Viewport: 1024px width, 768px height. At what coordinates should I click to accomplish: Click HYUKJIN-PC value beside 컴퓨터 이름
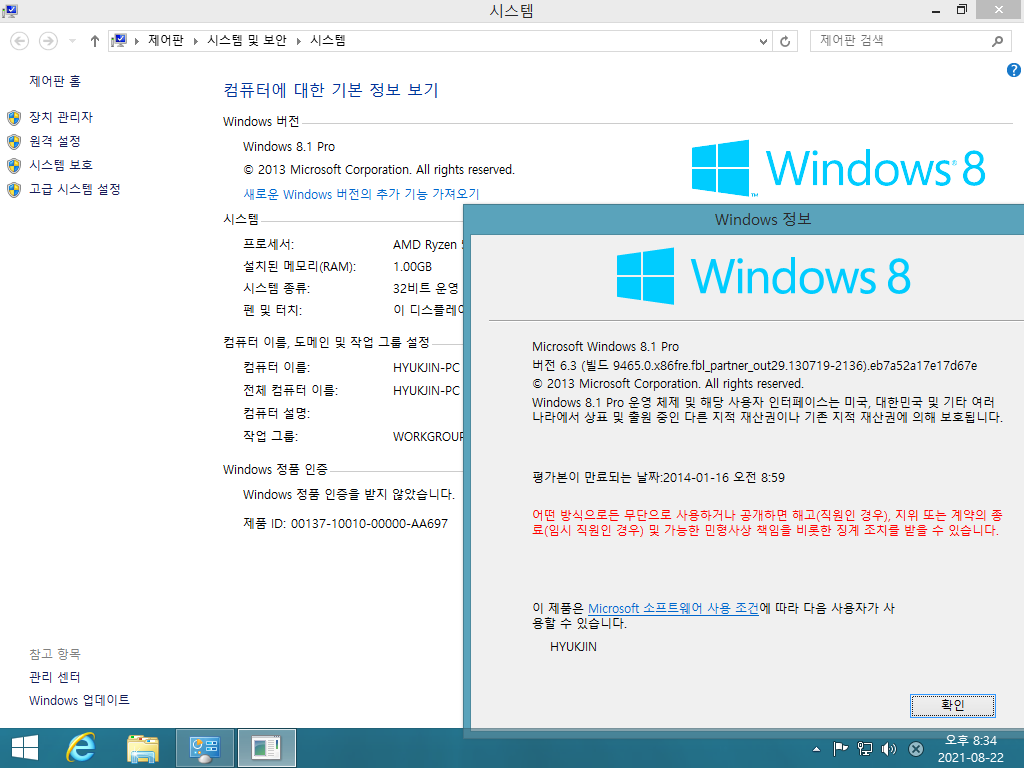[426, 368]
